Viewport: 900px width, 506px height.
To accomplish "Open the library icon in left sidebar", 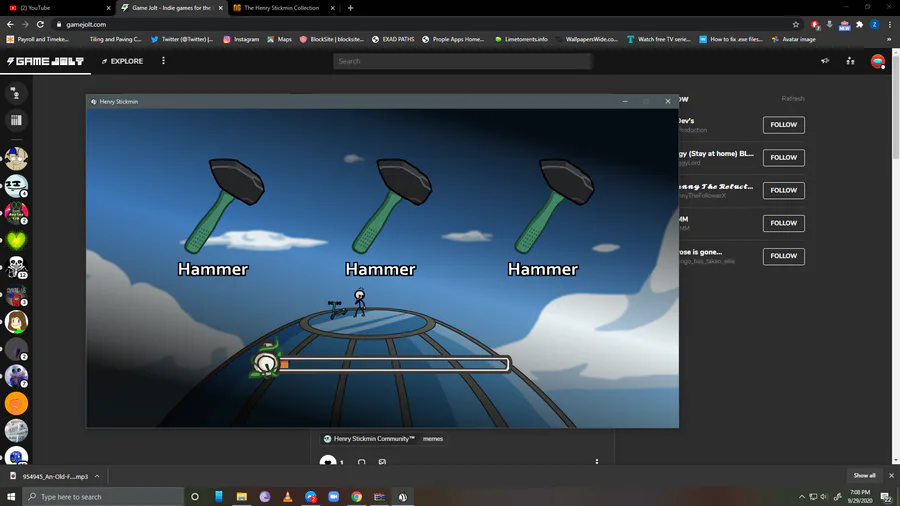I will [x=16, y=120].
